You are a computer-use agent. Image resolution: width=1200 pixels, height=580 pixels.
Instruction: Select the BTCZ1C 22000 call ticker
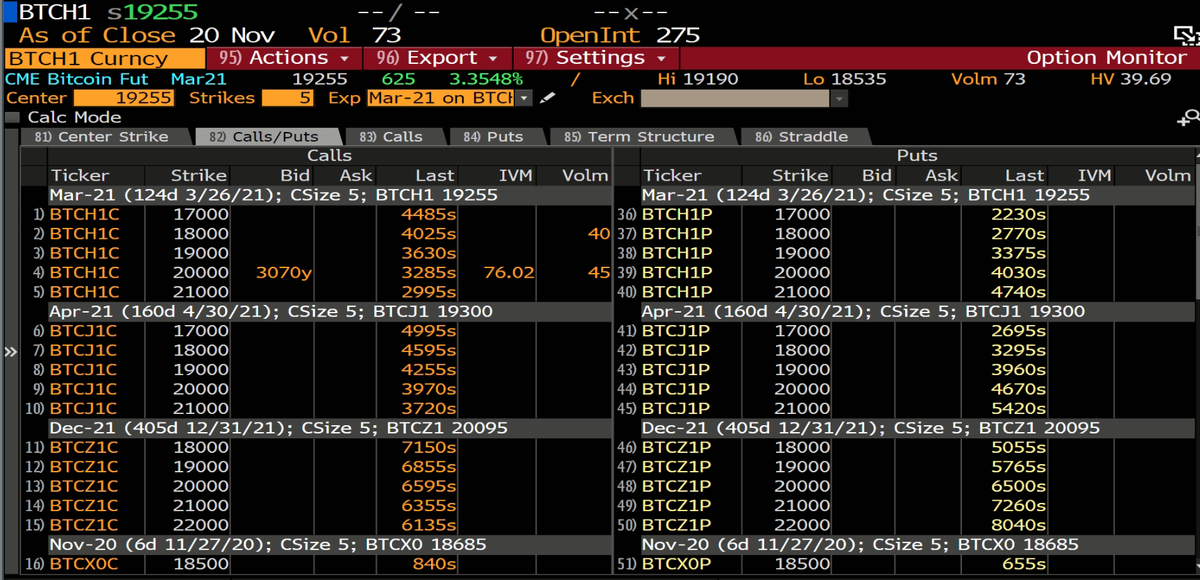click(x=84, y=525)
